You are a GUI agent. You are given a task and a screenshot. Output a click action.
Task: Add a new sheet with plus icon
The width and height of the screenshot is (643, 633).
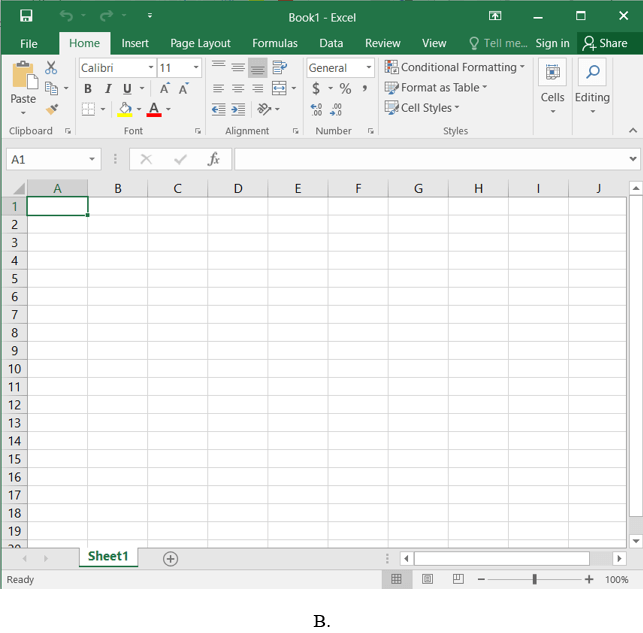[170, 559]
